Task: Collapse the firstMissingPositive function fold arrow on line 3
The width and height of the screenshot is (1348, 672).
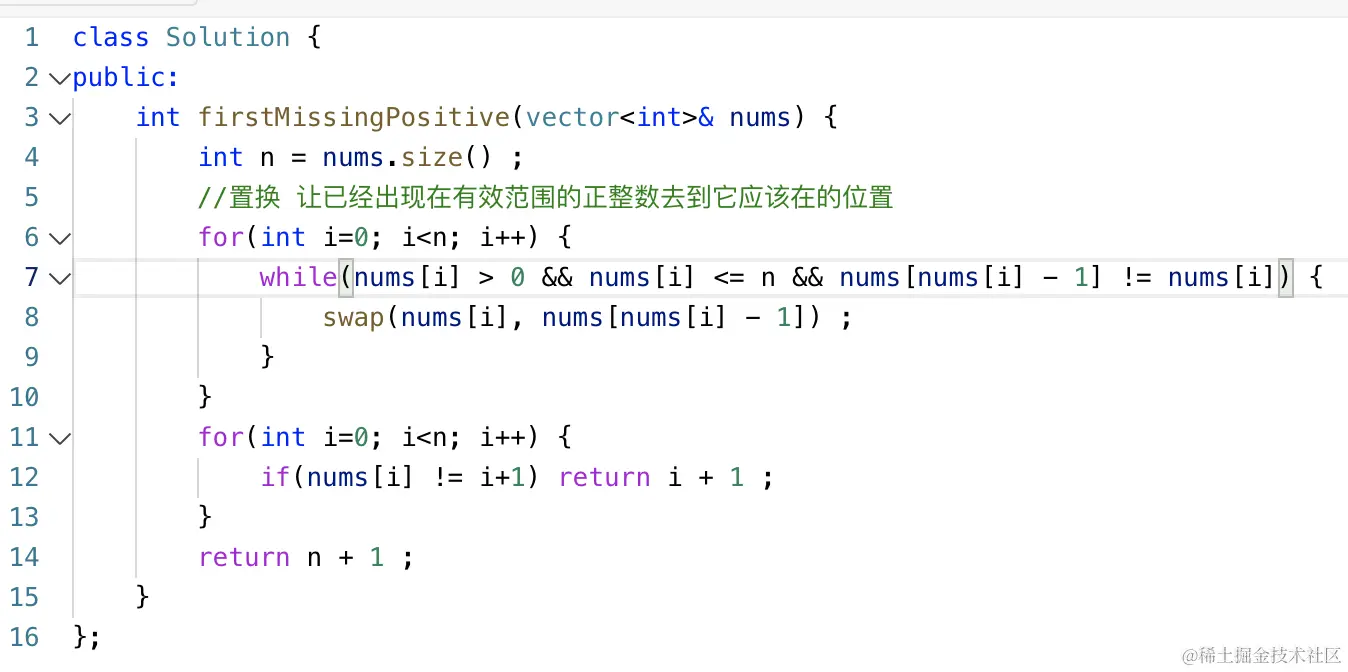Action: pyautogui.click(x=59, y=118)
